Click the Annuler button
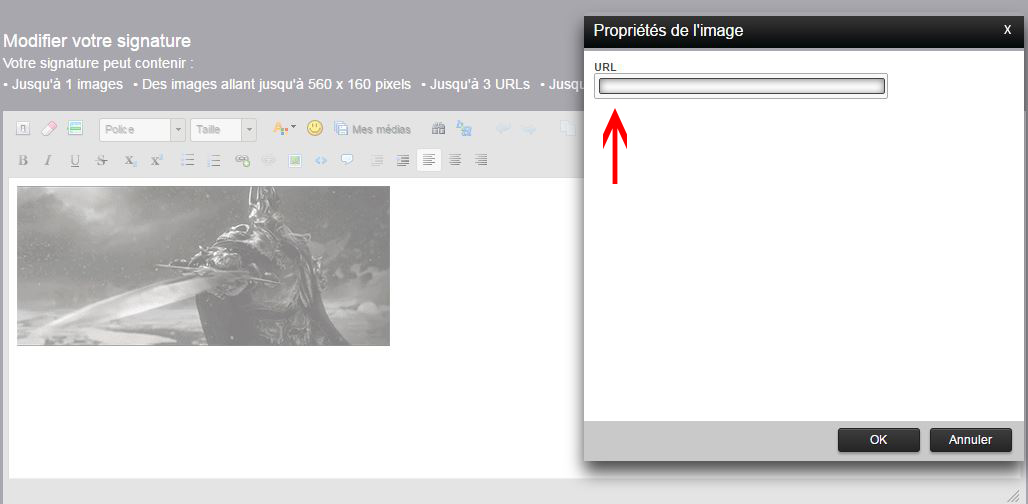This screenshot has height=504, width=1028. 970,440
